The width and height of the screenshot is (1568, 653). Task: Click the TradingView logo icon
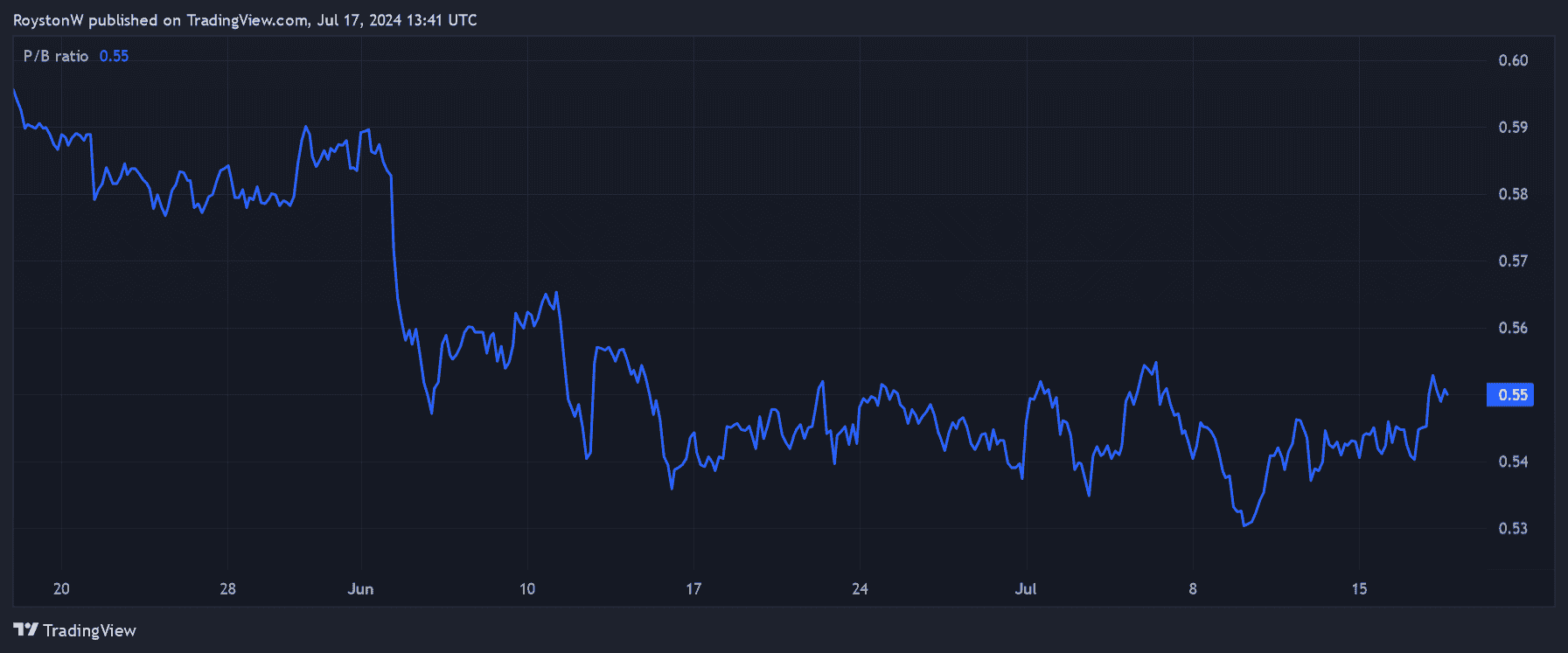(x=25, y=630)
